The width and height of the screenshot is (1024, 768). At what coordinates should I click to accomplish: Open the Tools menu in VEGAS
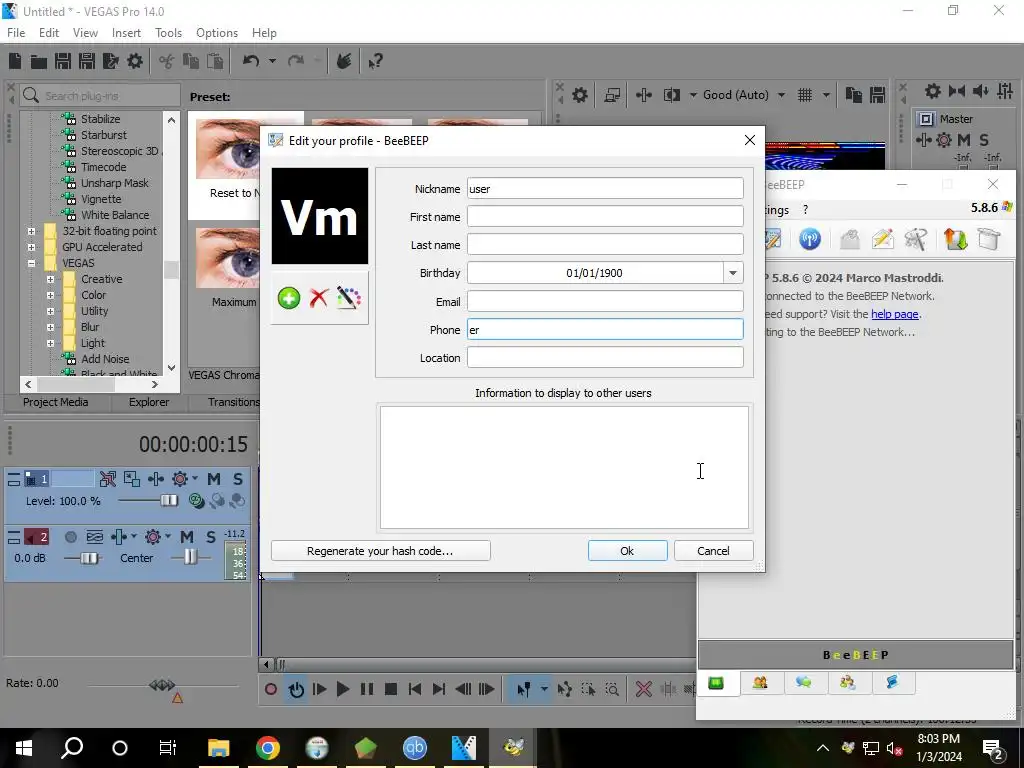click(168, 33)
